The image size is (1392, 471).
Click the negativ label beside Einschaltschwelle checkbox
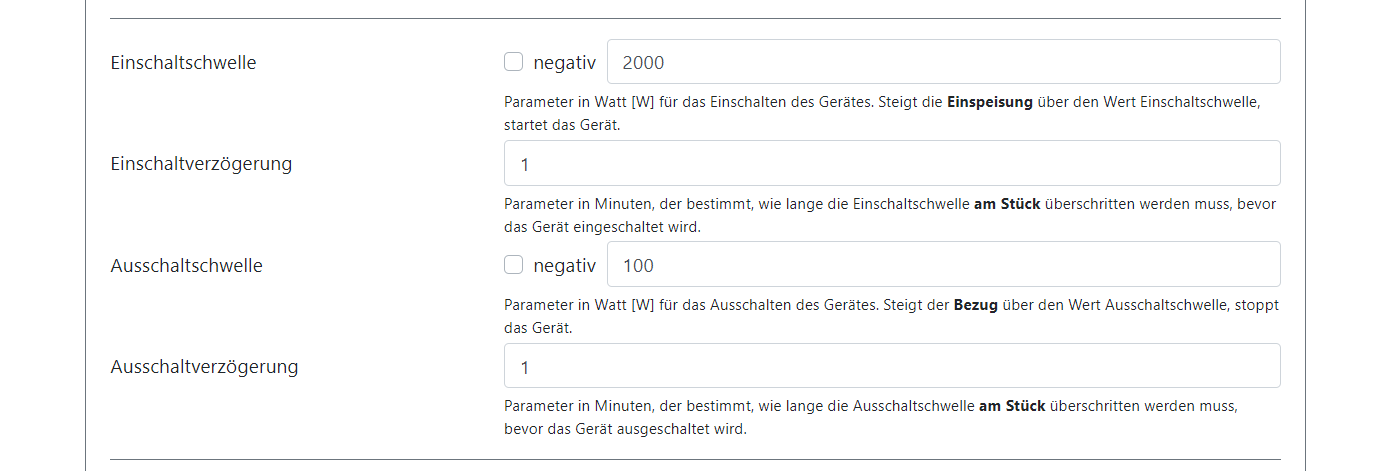tap(564, 62)
